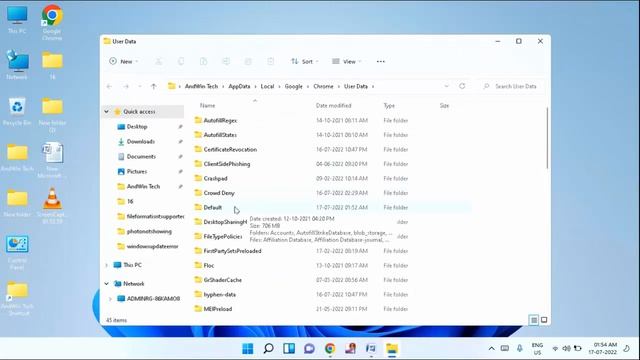Image resolution: width=640 pixels, height=360 pixels.
Task: Click the file list vertical scrollbar
Action: point(547,138)
